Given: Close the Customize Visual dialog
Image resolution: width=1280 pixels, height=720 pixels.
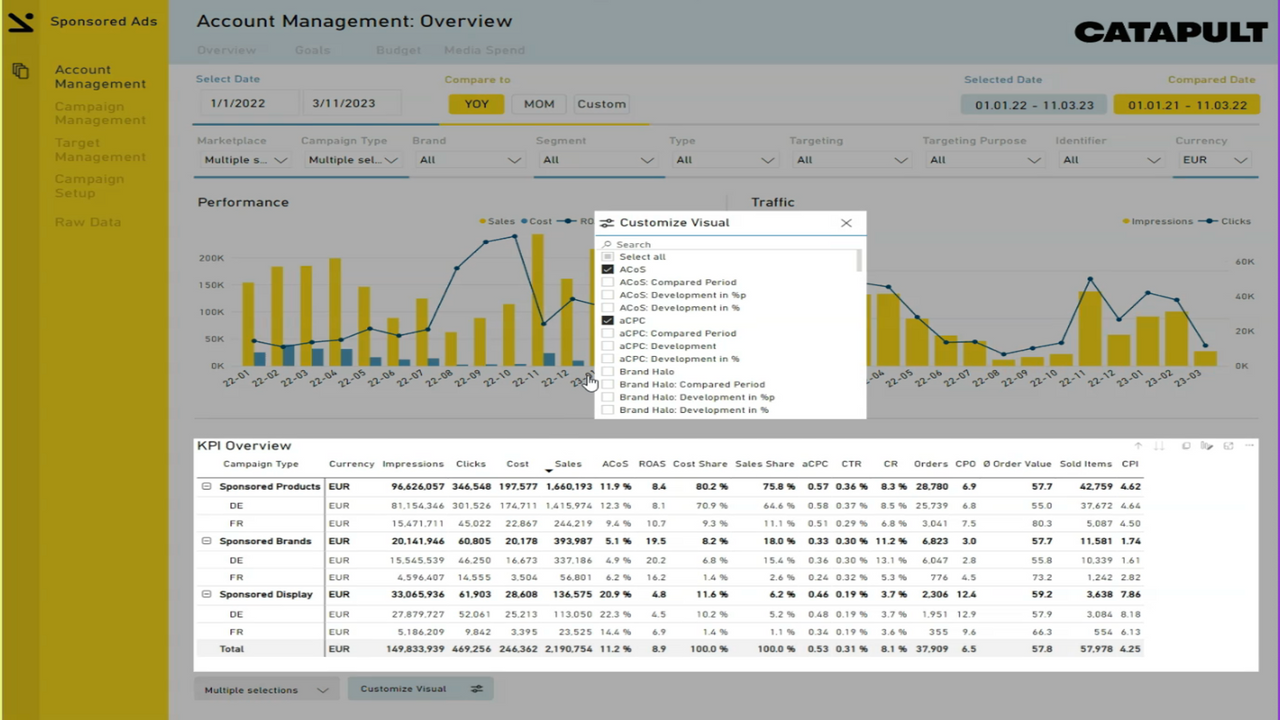Looking at the screenshot, I should click(846, 223).
